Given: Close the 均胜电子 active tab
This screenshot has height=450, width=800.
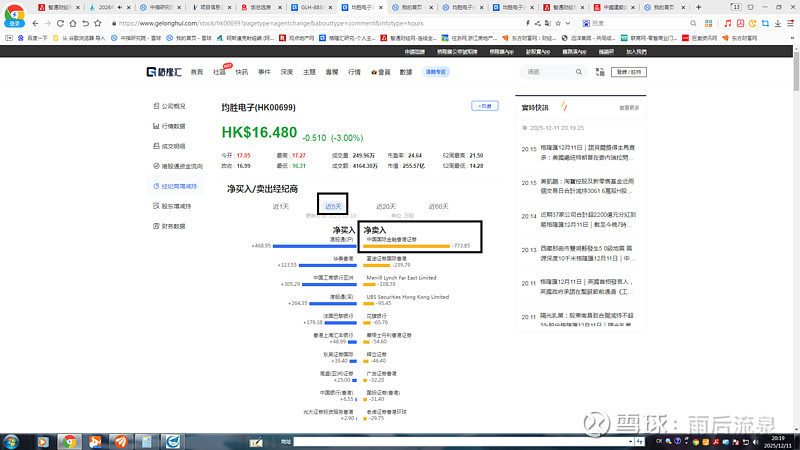Looking at the screenshot, I should tap(381, 8).
